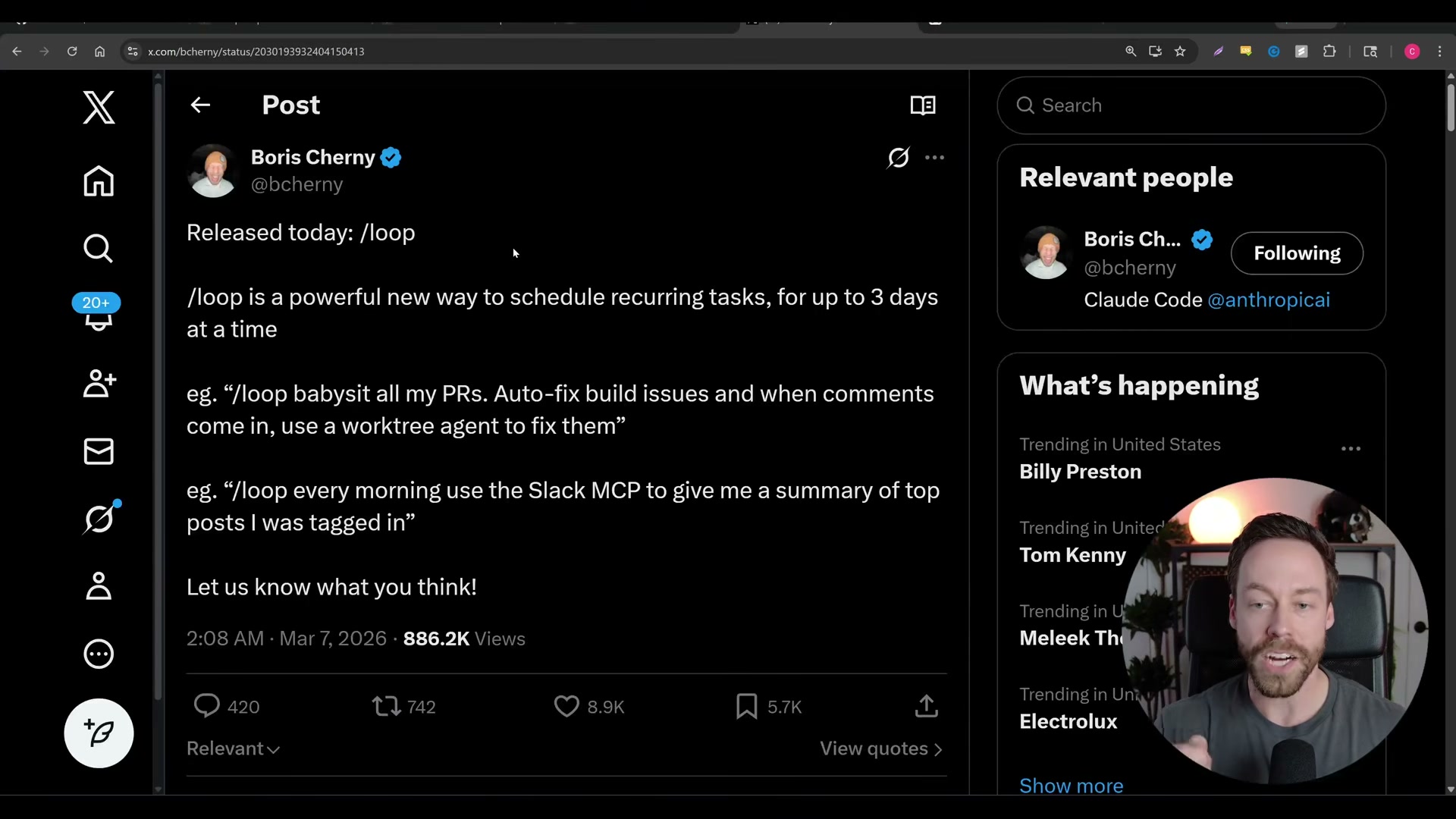Click into the Search field
This screenshot has height=819, width=1456.
[1191, 105]
